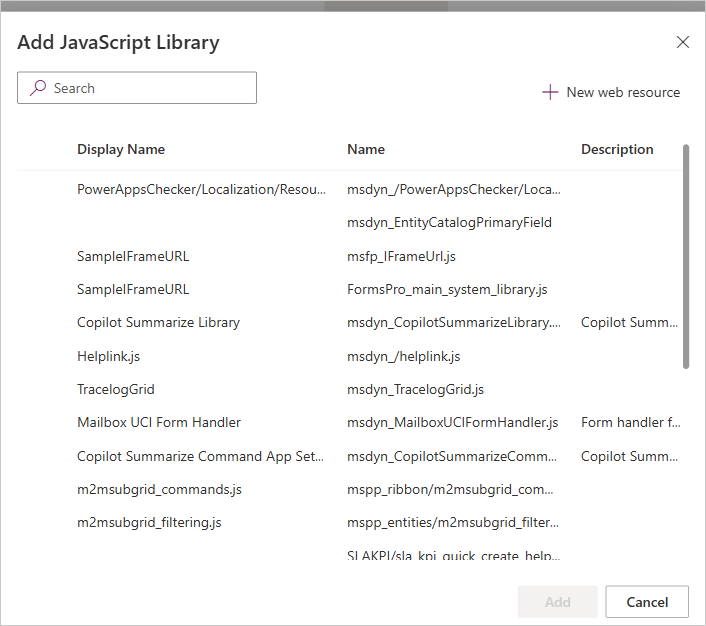
Task: Click msdyn_CopilotSummarizeLibrary... name cell
Action: tap(454, 322)
